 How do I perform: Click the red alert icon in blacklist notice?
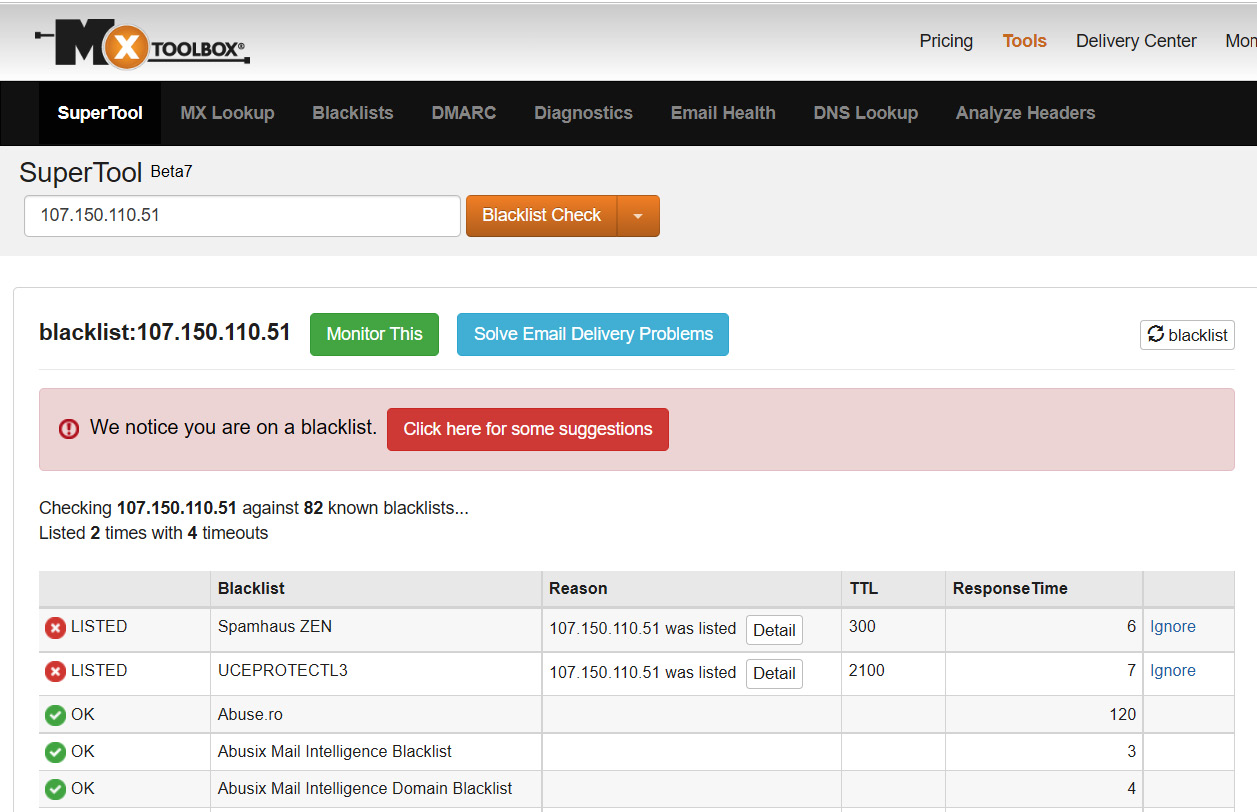tap(68, 429)
